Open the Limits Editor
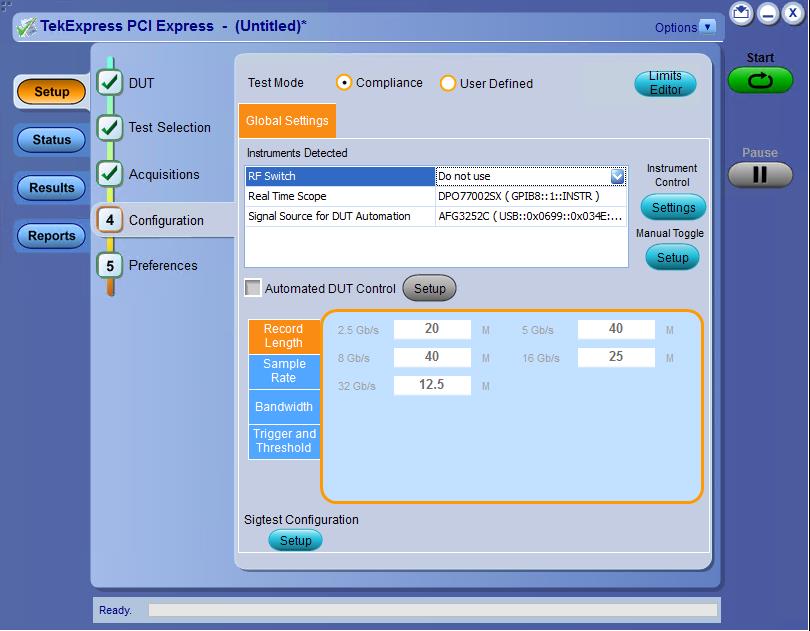 [x=665, y=83]
